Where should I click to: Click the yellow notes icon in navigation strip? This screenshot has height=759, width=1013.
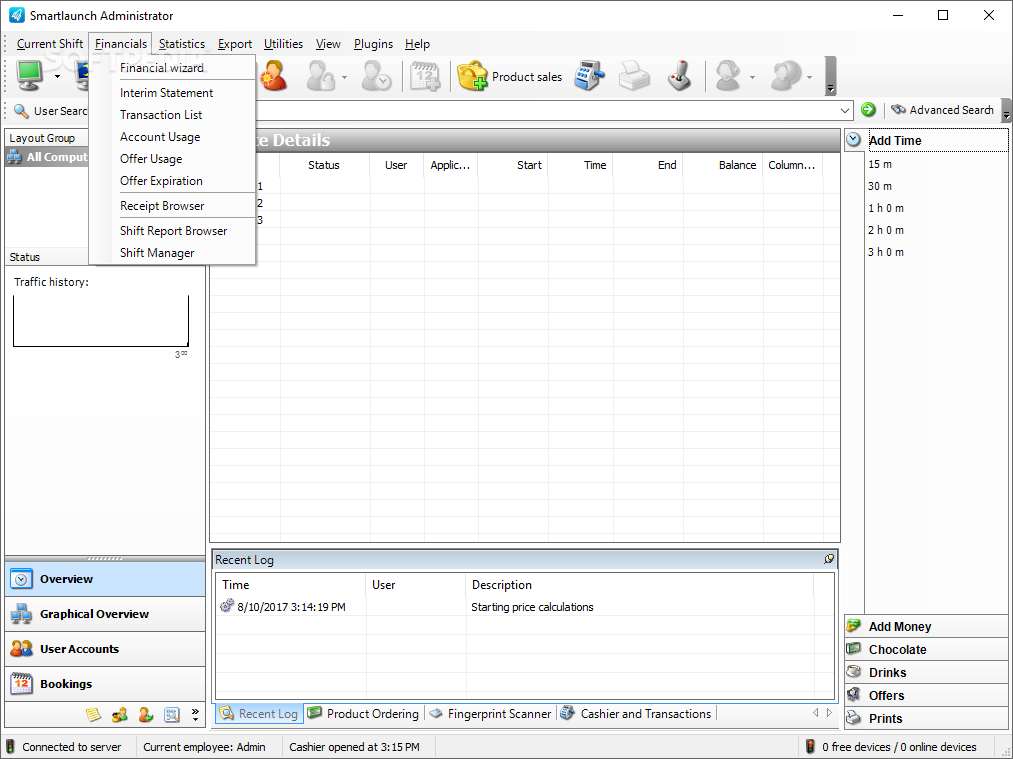pos(94,714)
